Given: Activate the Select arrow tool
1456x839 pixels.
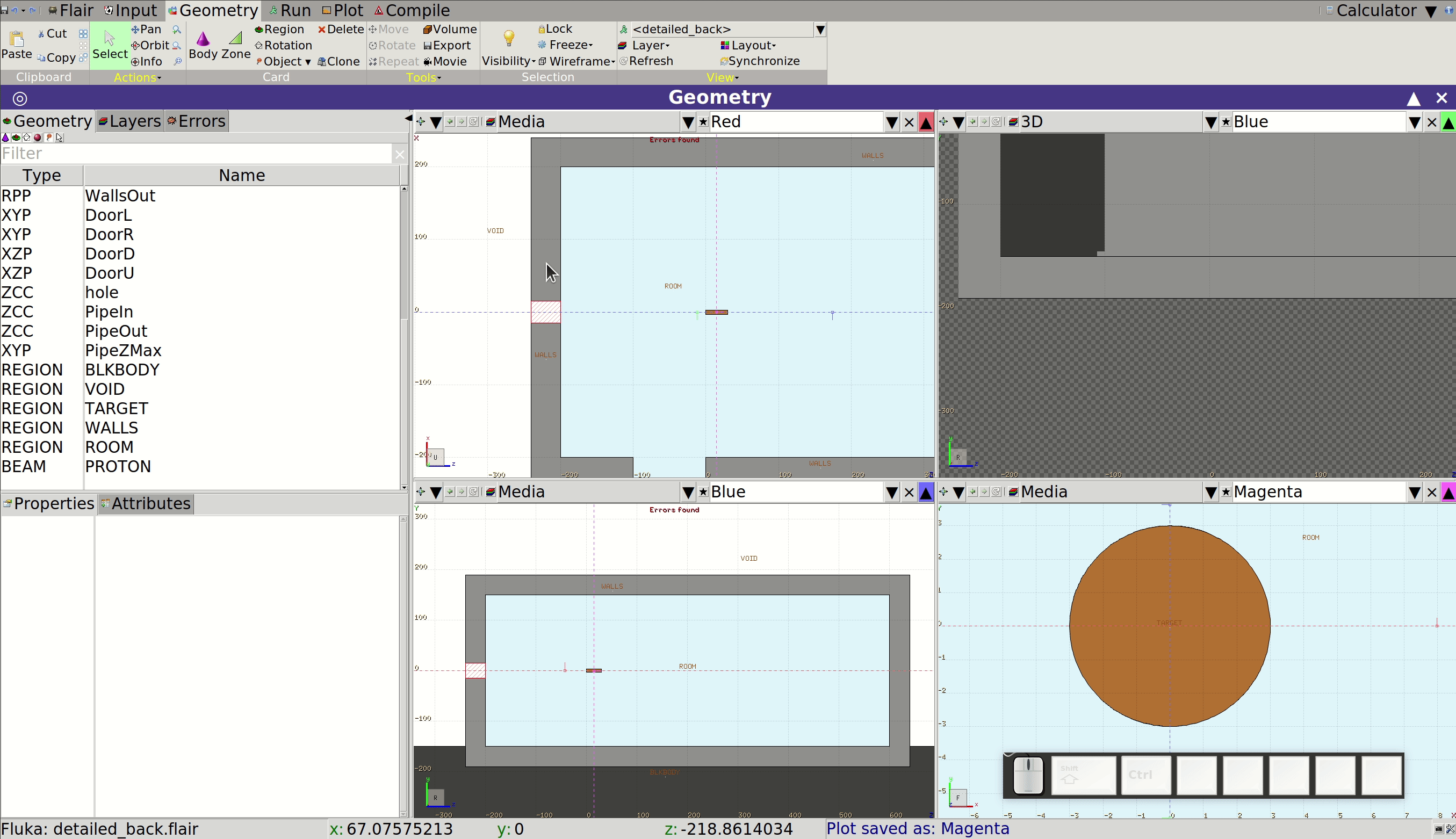Looking at the screenshot, I should 110,45.
